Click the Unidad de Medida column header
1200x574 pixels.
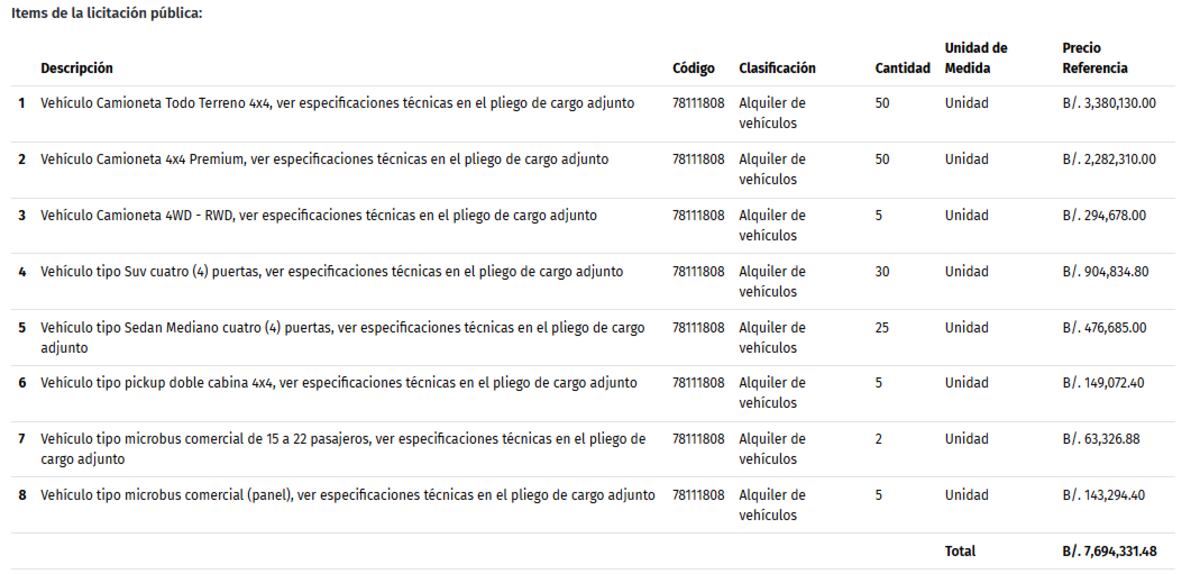[975, 58]
